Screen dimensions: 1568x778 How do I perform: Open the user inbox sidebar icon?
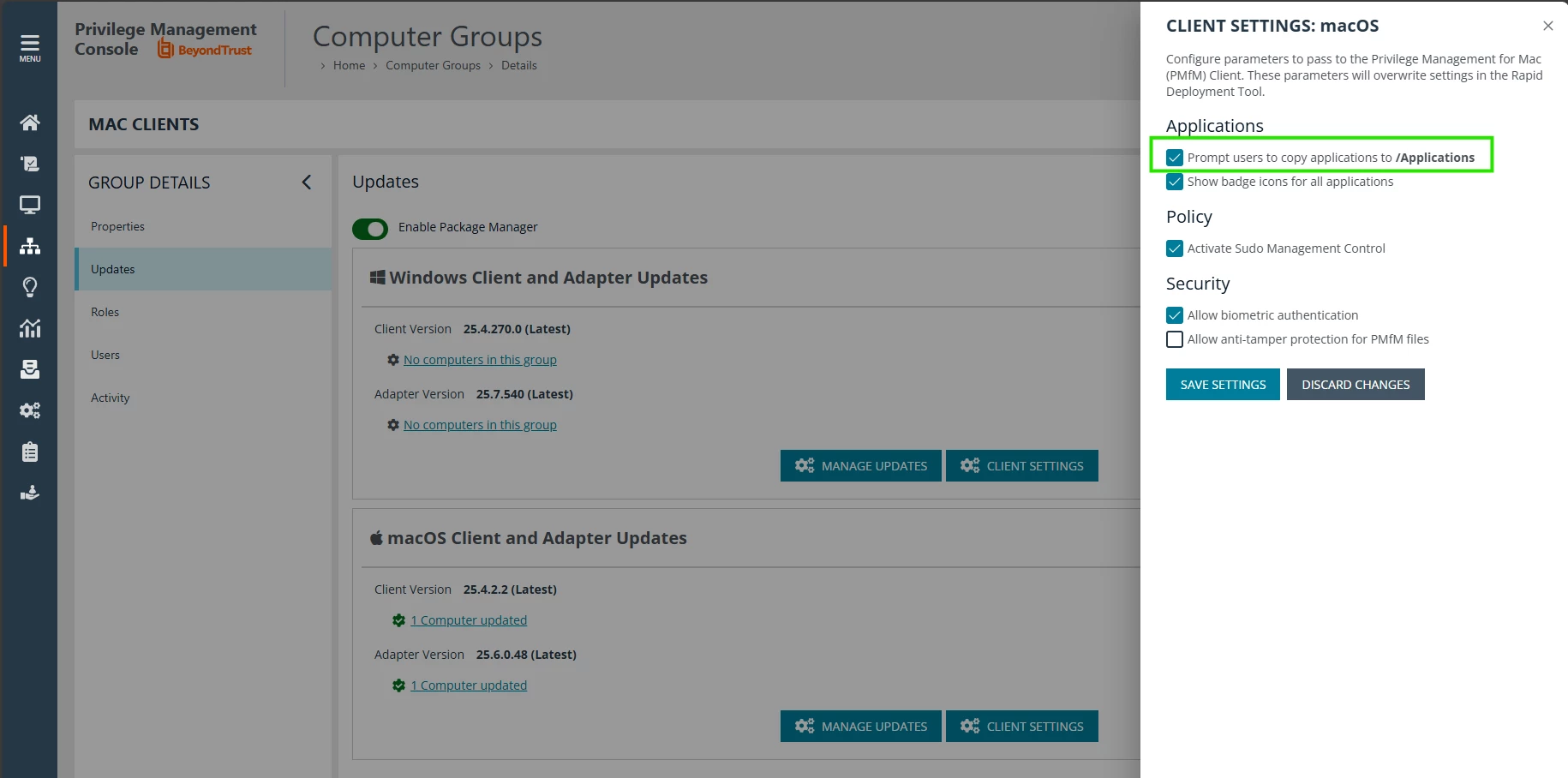coord(30,369)
